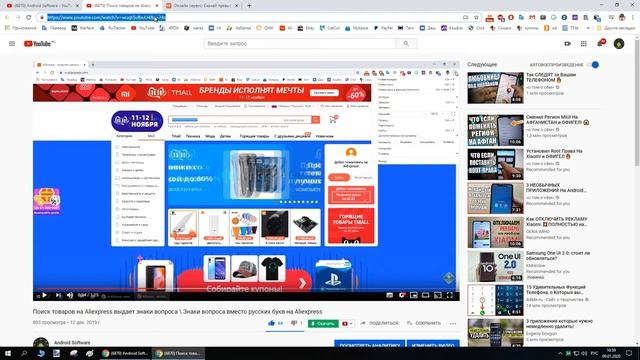Open the RuTracker bookmark

point(112,28)
